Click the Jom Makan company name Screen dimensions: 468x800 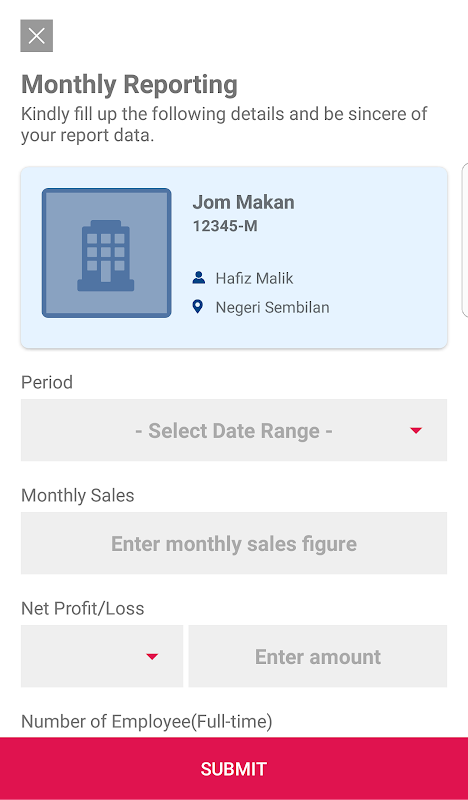tap(243, 202)
